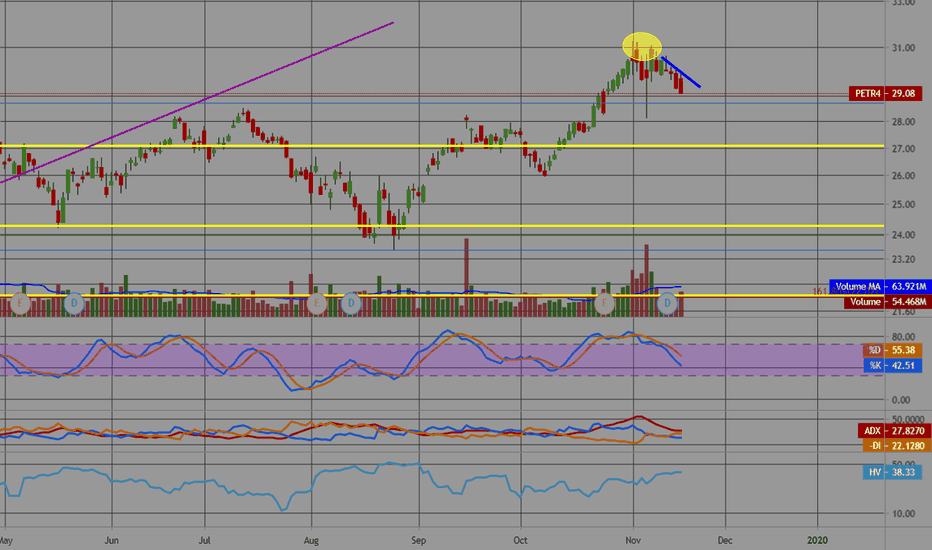Screen dimensions: 932x550
Task: Click the 31.00 price scale value
Action: [x=903, y=48]
